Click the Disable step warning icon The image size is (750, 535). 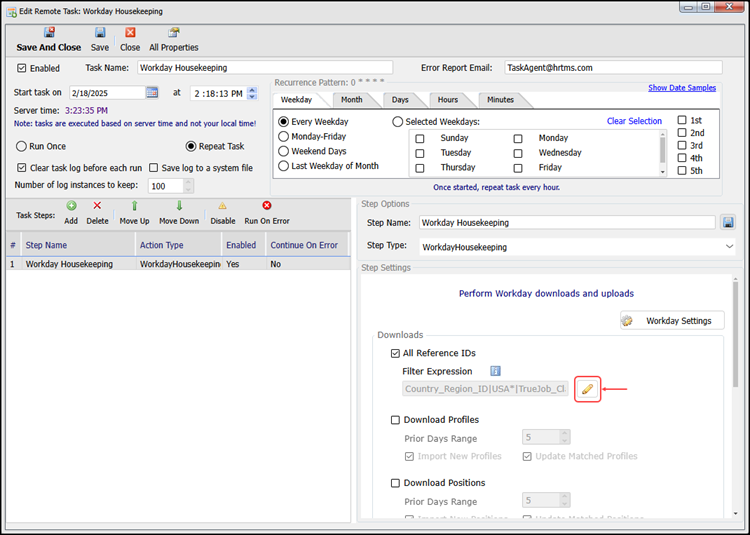pyautogui.click(x=222, y=206)
